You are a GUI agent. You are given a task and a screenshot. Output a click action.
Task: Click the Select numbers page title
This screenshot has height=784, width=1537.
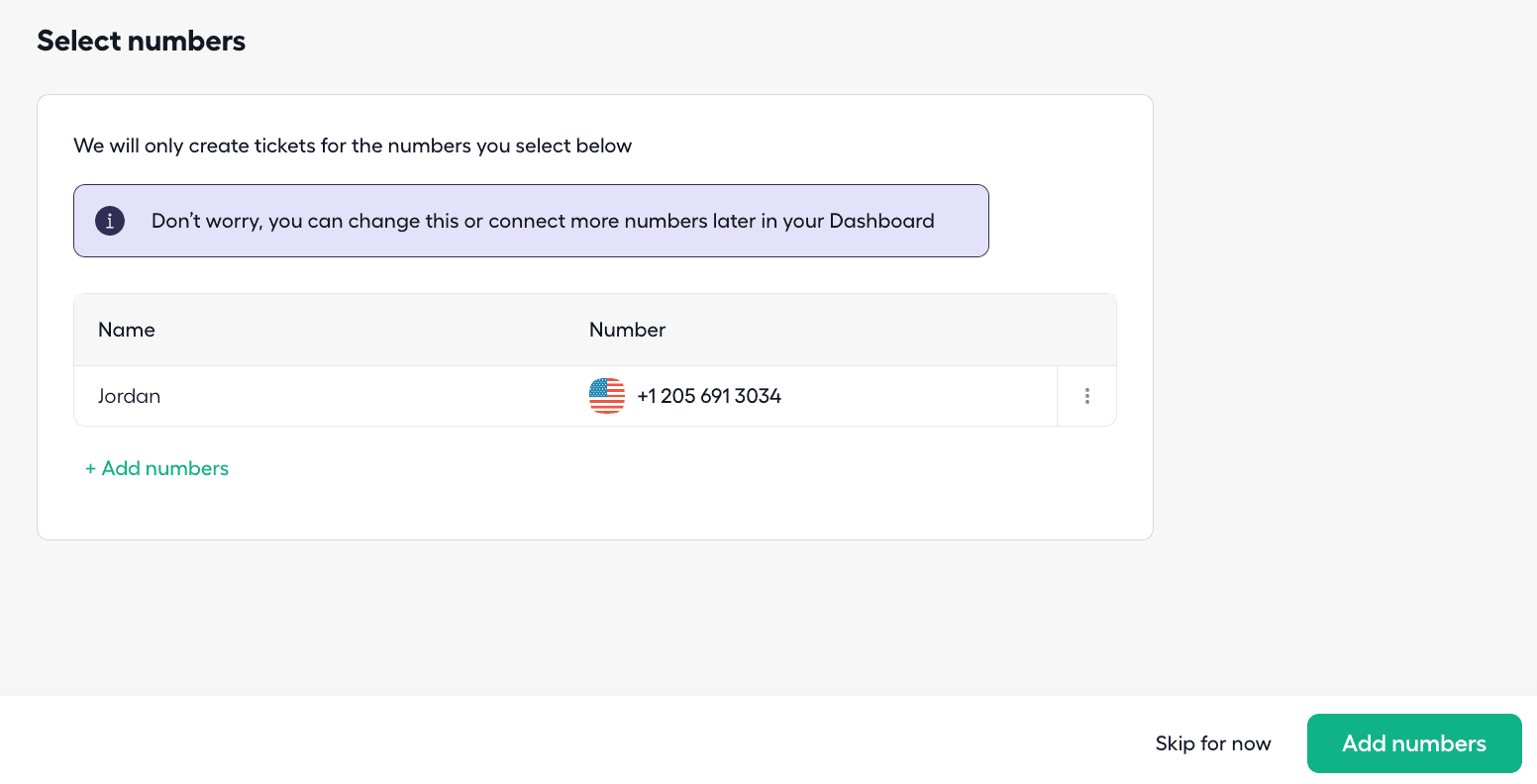coord(141,41)
